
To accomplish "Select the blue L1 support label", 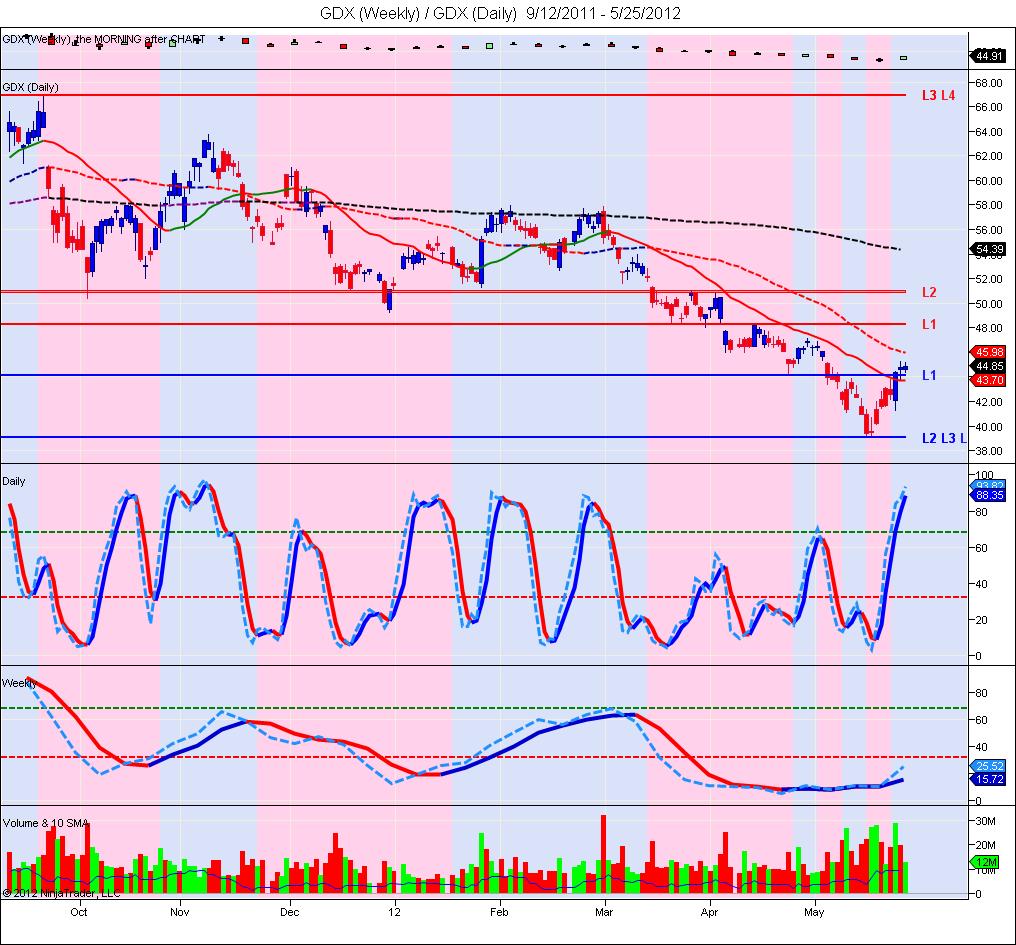I will click(929, 375).
